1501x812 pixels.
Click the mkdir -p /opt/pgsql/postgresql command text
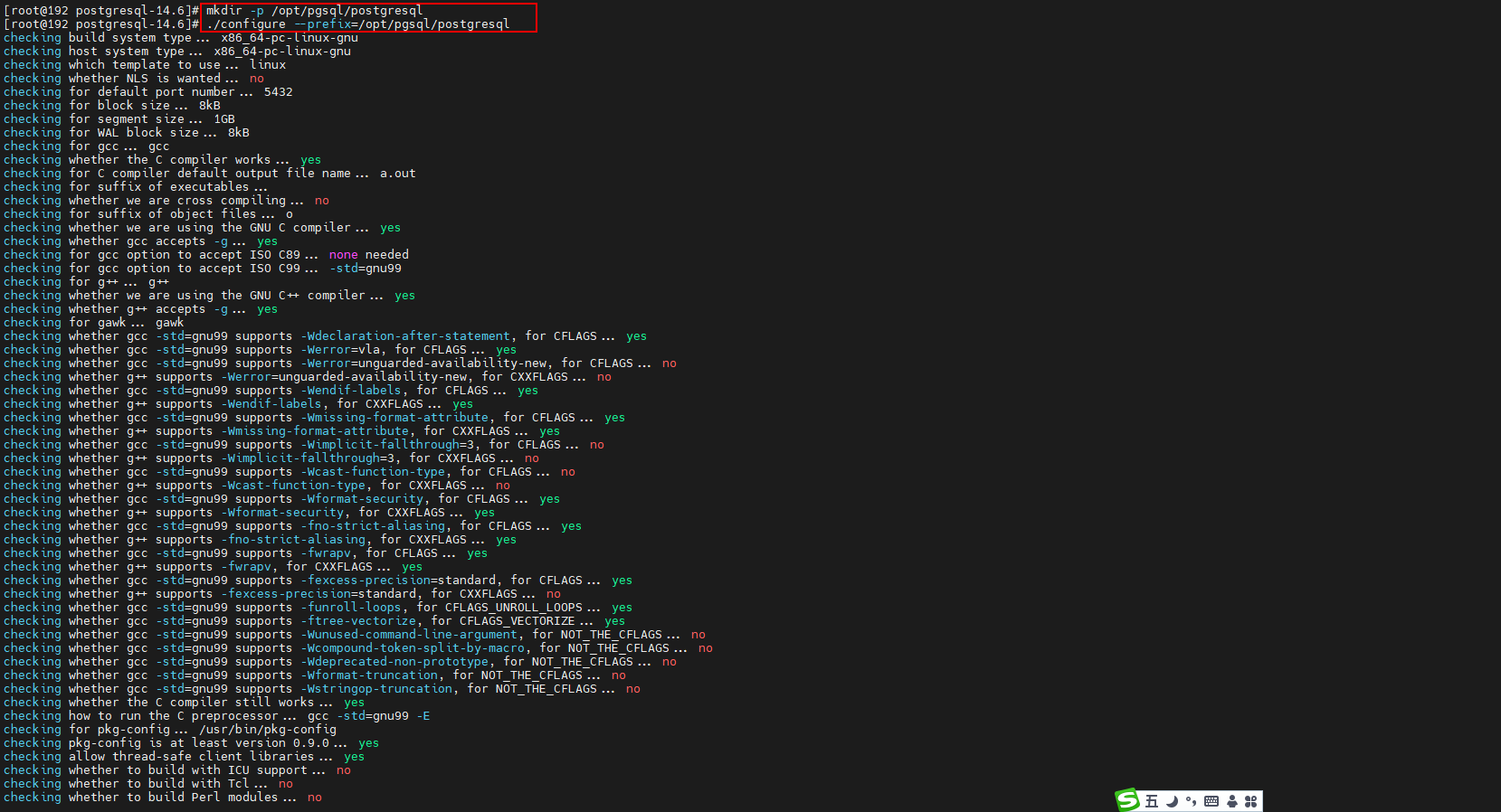pos(314,11)
